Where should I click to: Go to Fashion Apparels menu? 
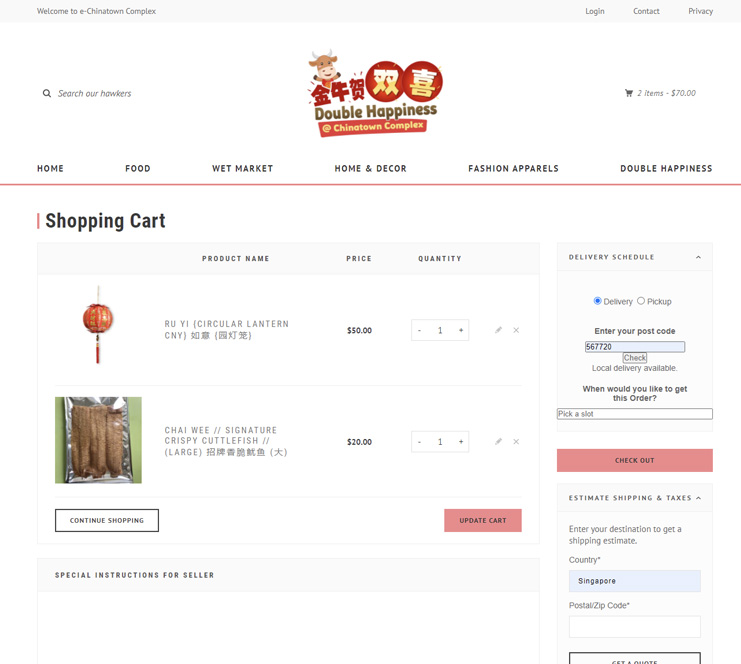click(513, 169)
